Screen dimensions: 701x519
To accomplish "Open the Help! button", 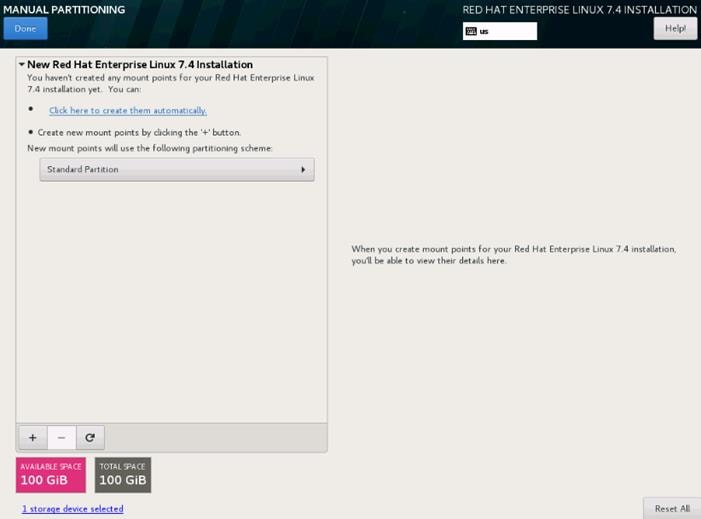I will click(675, 29).
